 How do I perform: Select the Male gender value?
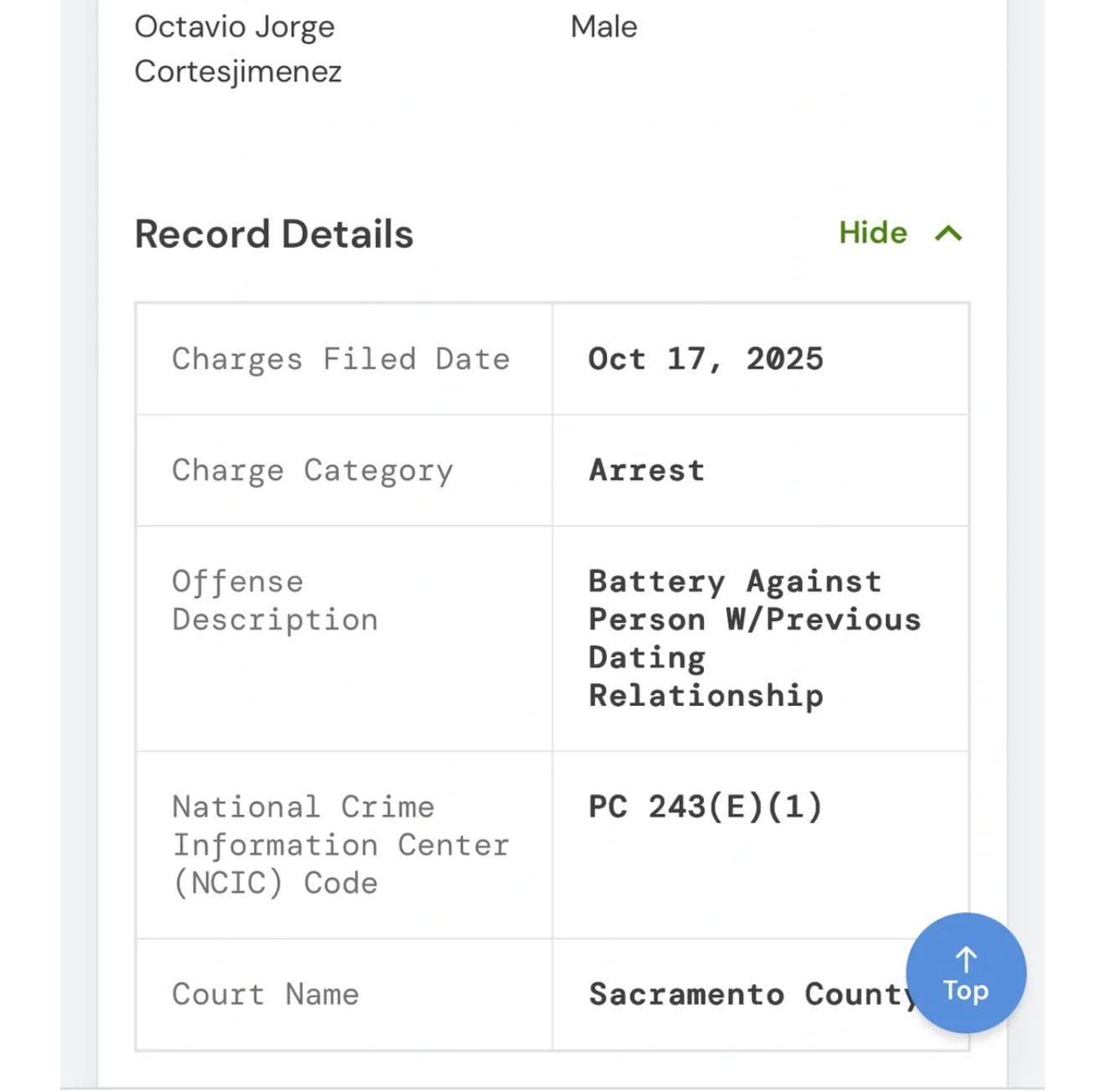click(x=604, y=27)
